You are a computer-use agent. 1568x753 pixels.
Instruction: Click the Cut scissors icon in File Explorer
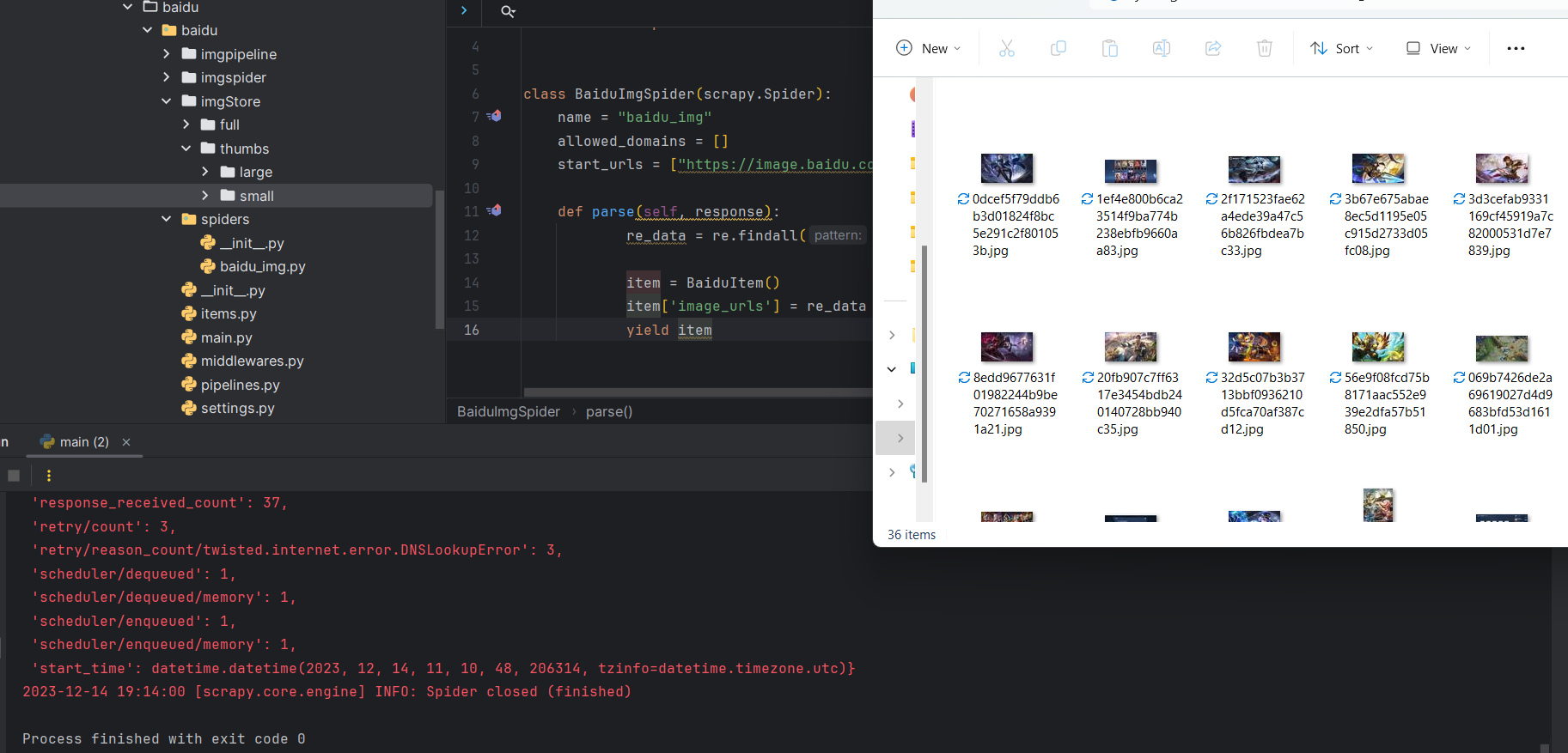pyautogui.click(x=1007, y=48)
